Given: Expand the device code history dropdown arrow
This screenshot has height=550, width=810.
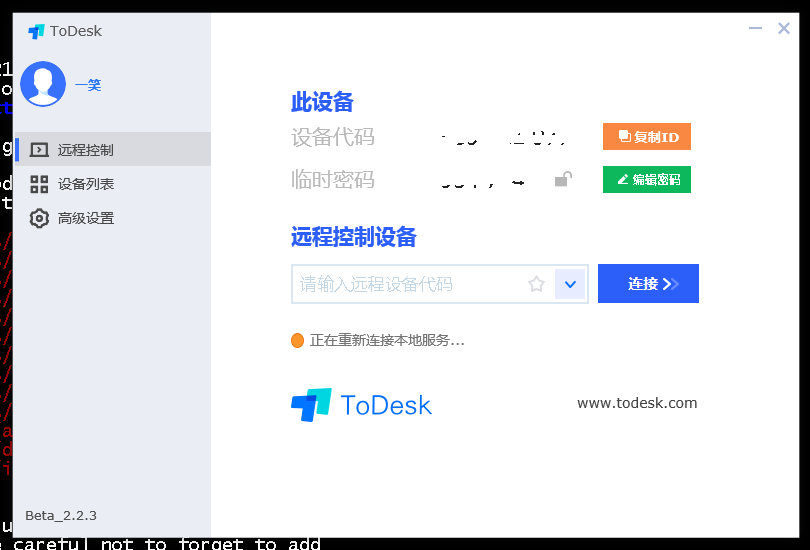Looking at the screenshot, I should click(570, 284).
